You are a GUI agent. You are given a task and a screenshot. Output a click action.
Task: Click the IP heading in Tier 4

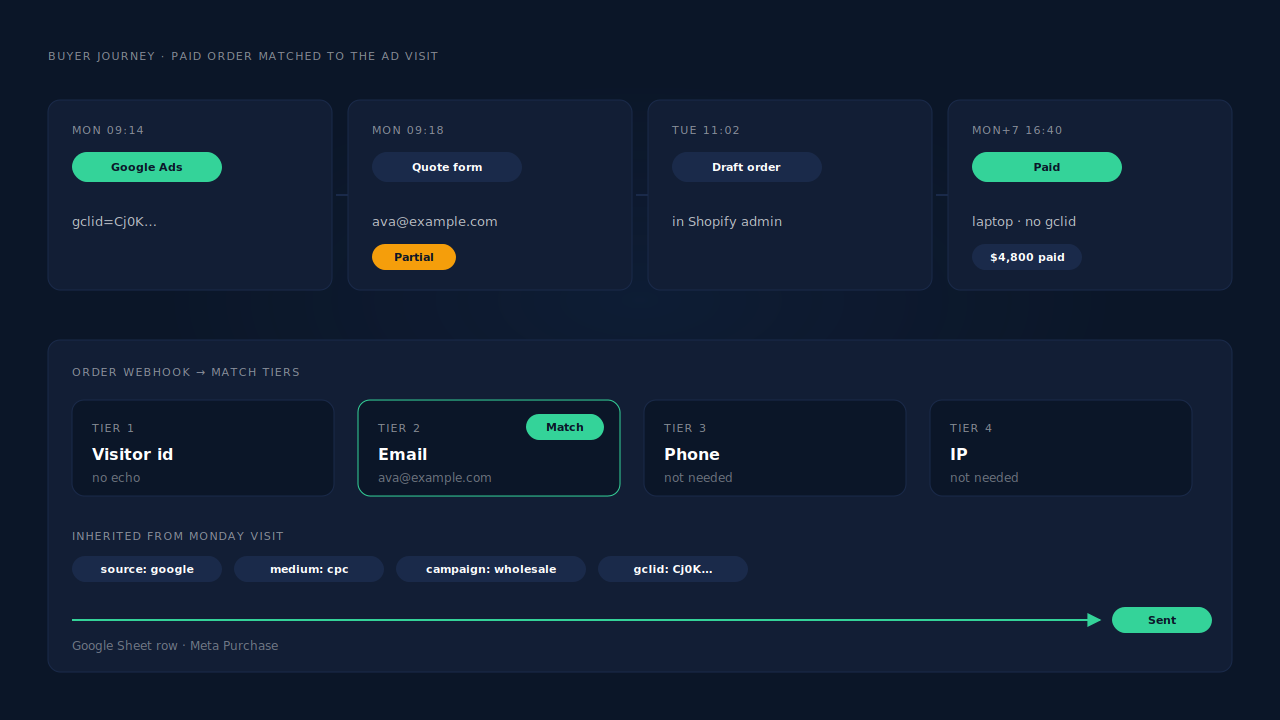[959, 454]
